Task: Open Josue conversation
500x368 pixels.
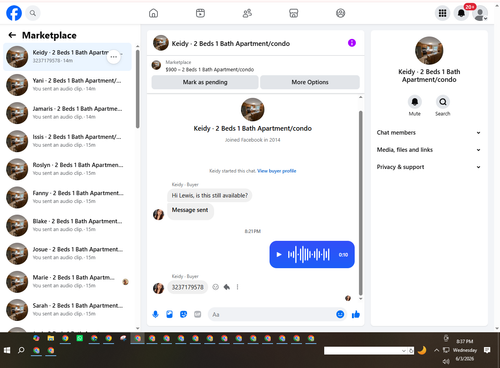Action: 68,253
